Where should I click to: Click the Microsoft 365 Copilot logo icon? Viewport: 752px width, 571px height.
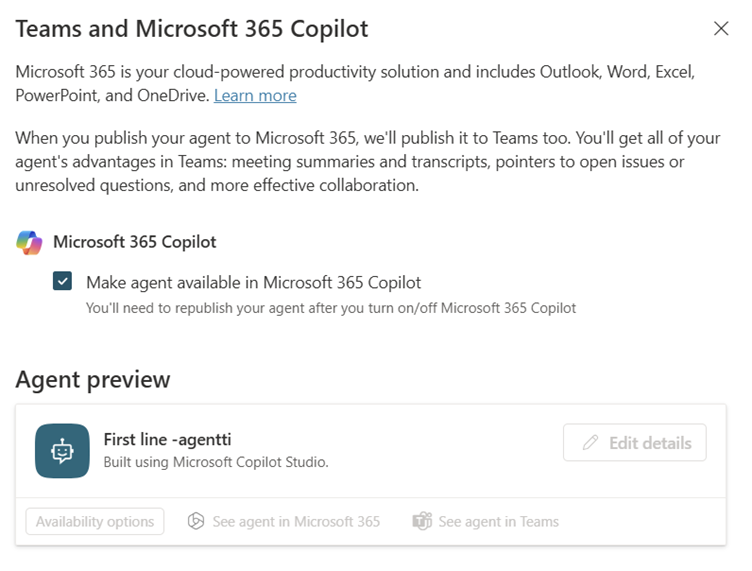[x=30, y=242]
